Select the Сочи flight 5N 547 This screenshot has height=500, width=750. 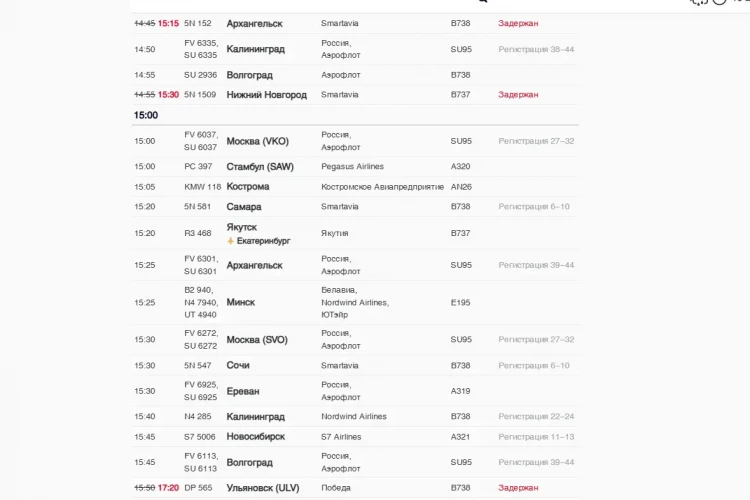coord(355,366)
